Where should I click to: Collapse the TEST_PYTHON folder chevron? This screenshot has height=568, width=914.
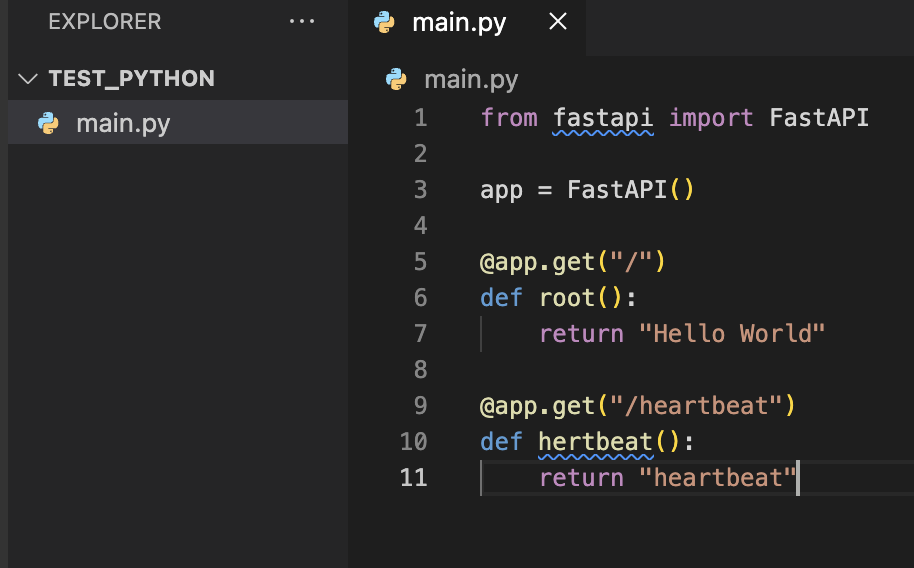(28, 78)
